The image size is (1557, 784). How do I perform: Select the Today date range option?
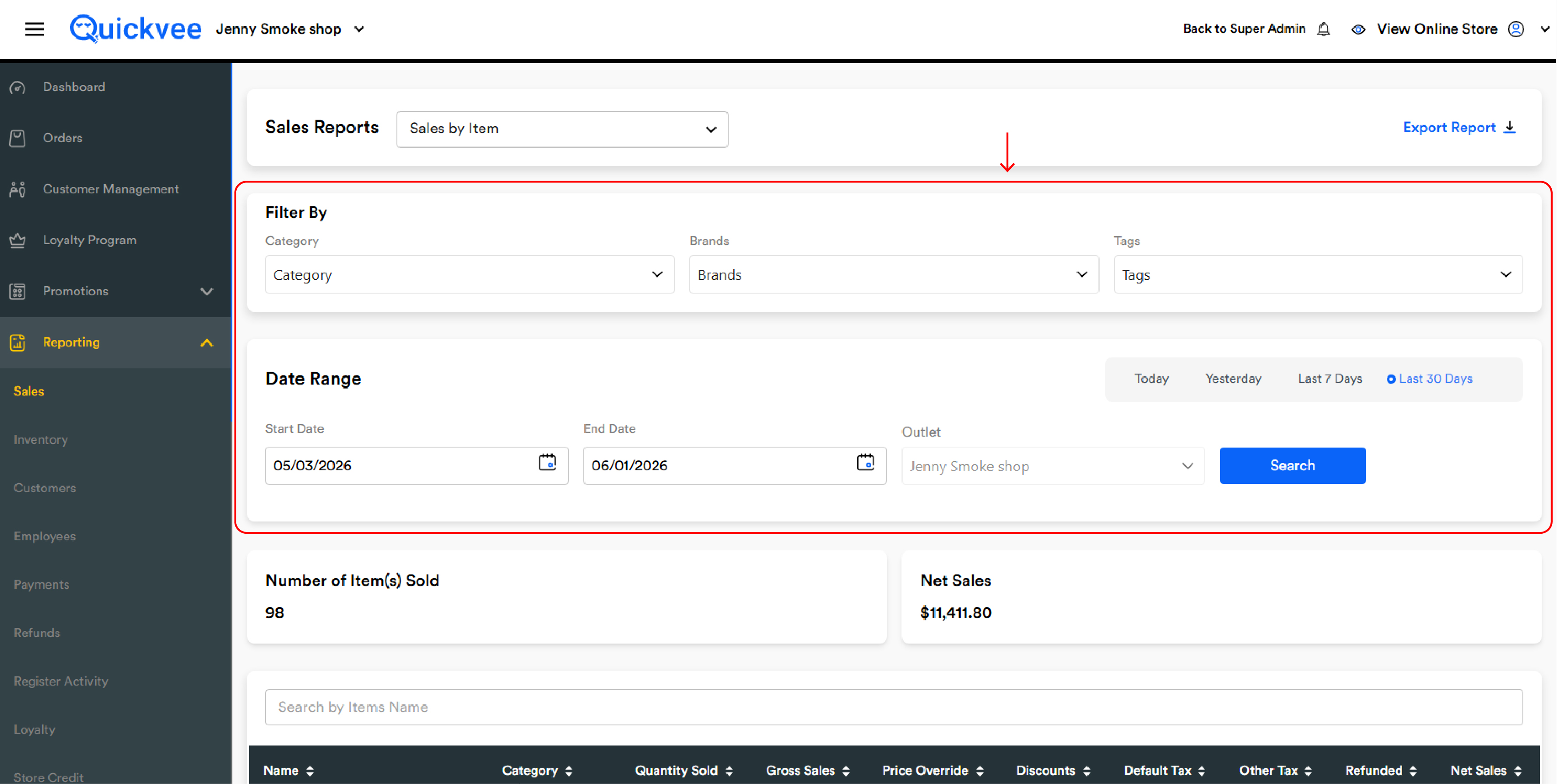[1151, 378]
